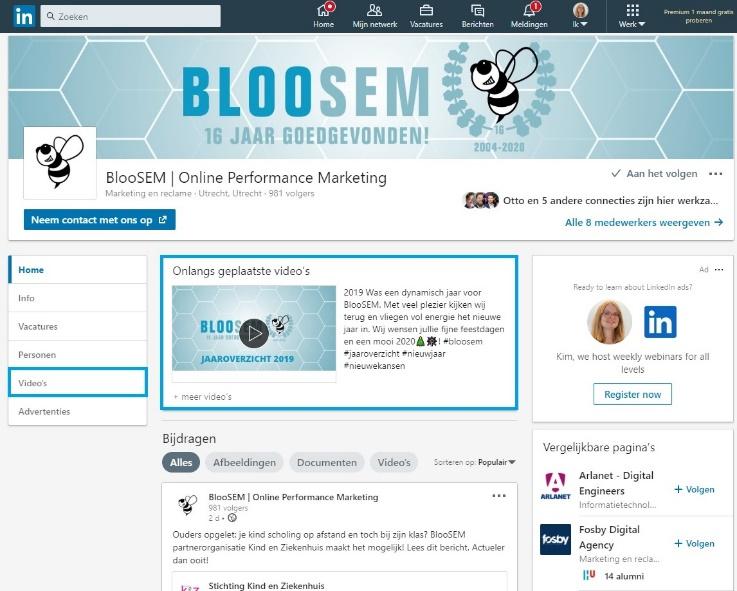
Task: Click Neem contact met ons op button
Action: point(100,220)
